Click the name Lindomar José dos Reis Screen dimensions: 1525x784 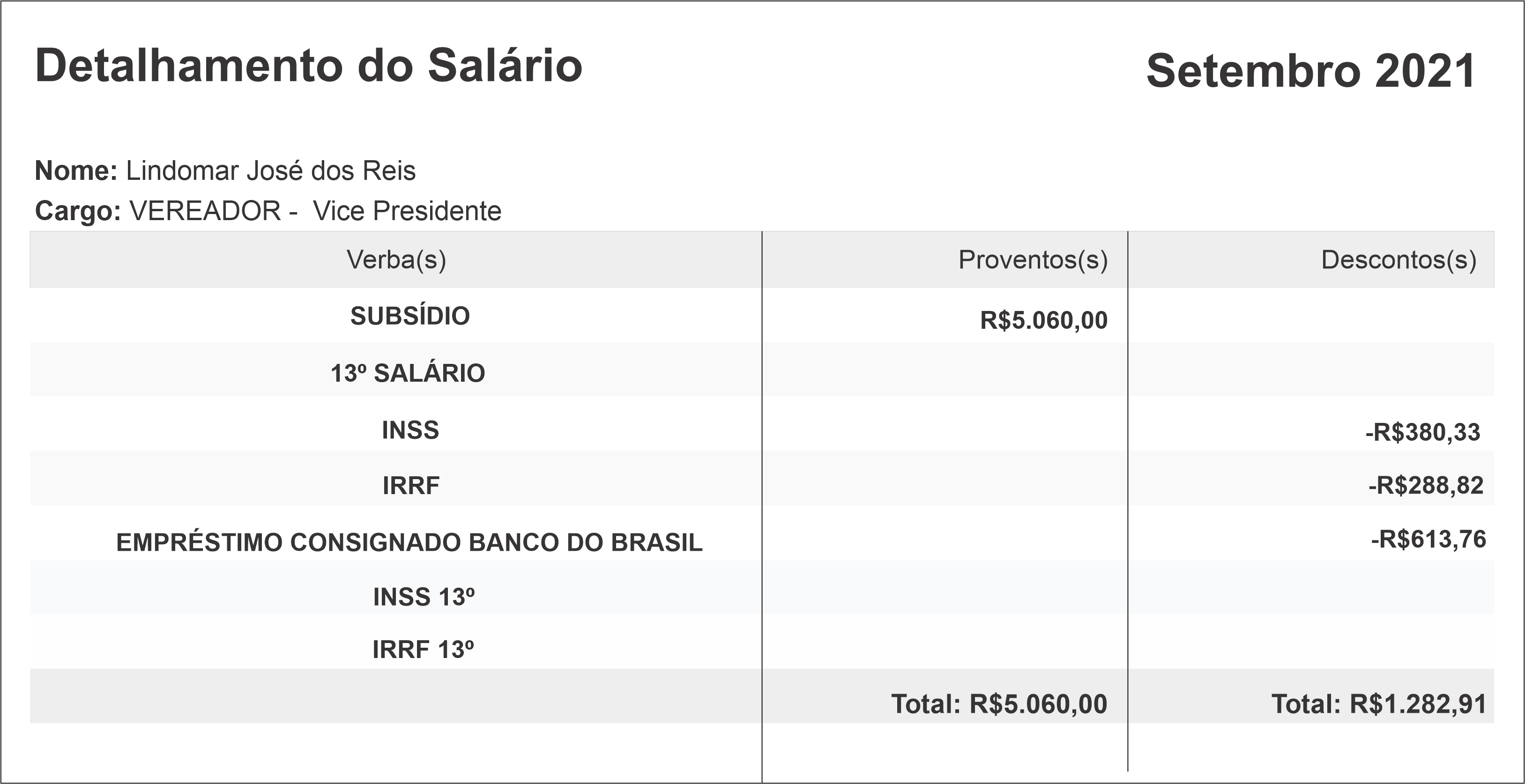[270, 170]
